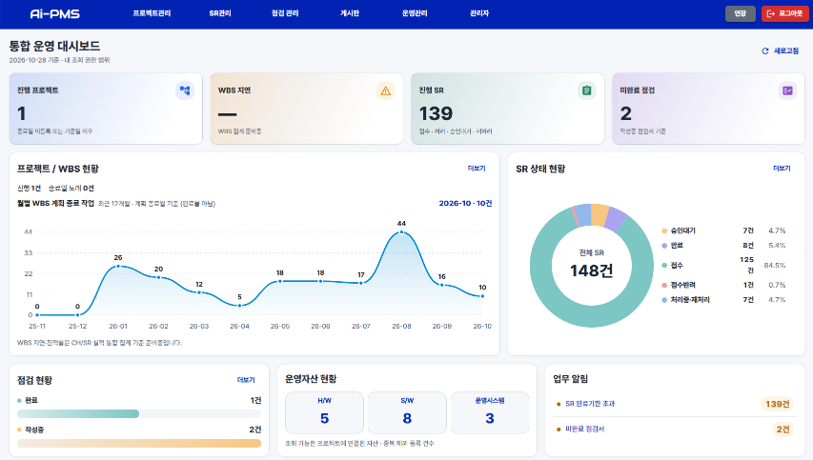This screenshot has width=813, height=460.
Task: Click 더보기 in SR 상태 현황
Action: tap(781, 168)
